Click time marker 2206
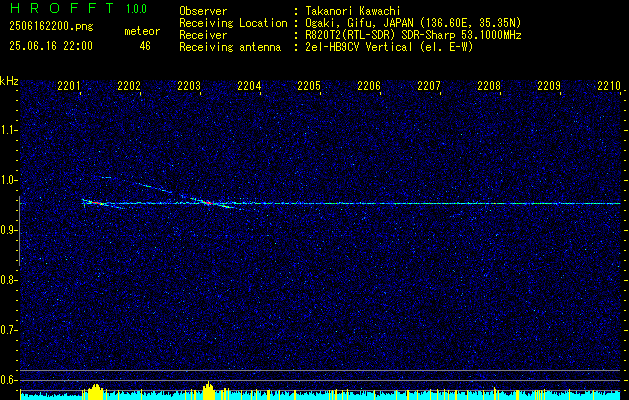Viewport: 629px width, 400px height. click(x=369, y=86)
